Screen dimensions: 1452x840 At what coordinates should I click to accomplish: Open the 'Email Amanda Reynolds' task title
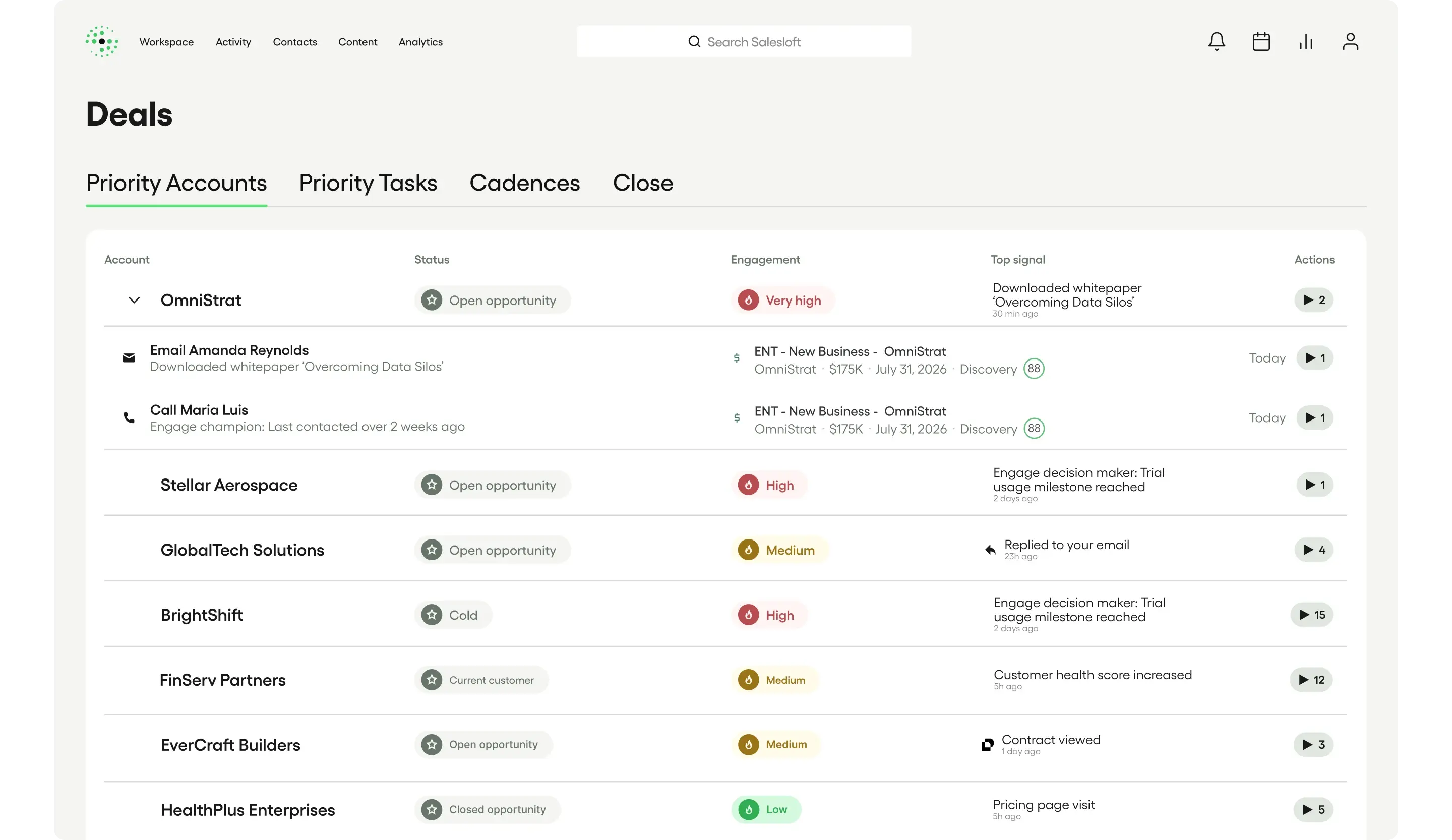229,350
